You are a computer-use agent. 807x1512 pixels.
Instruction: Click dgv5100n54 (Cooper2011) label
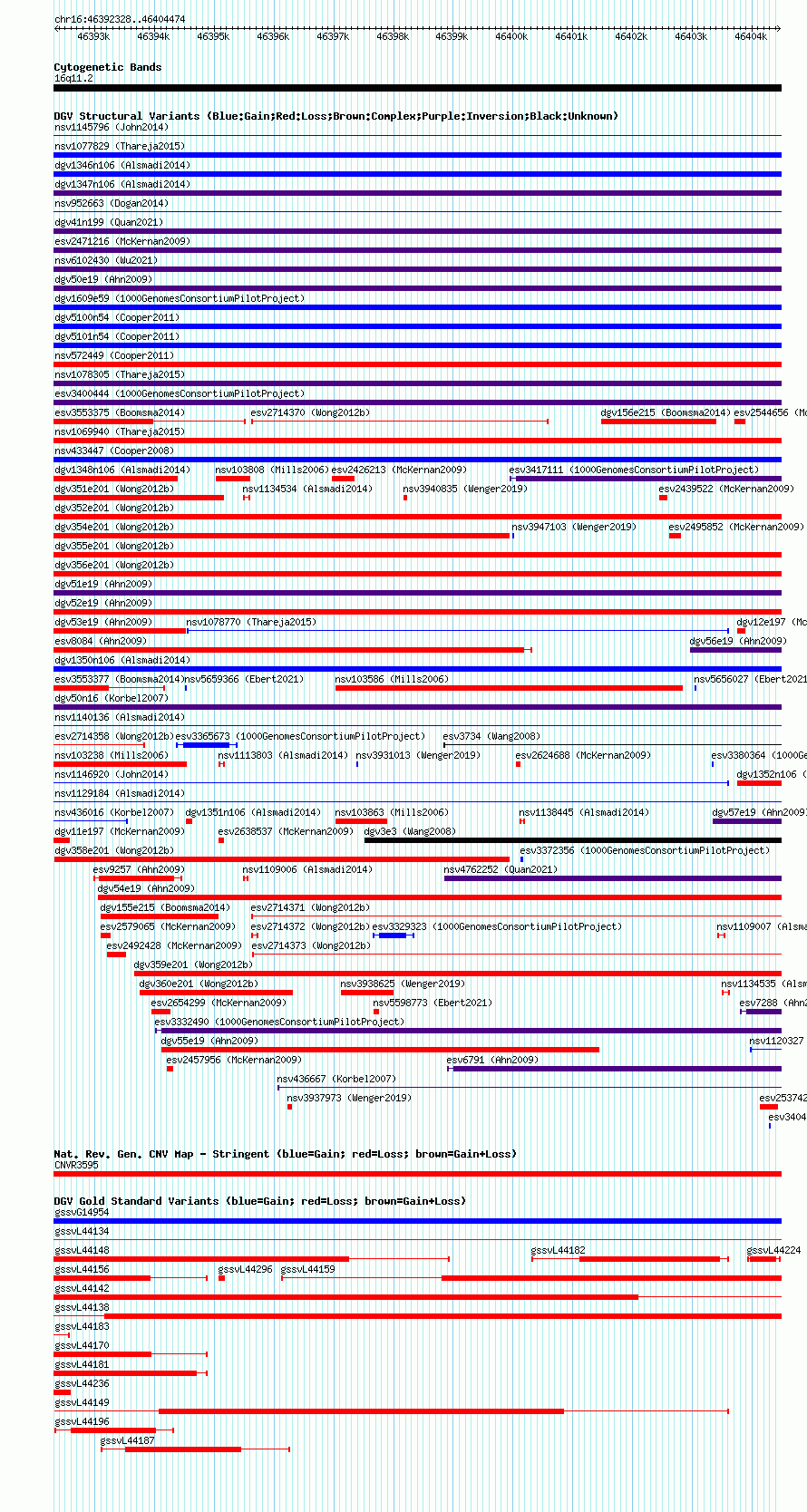coord(117,317)
